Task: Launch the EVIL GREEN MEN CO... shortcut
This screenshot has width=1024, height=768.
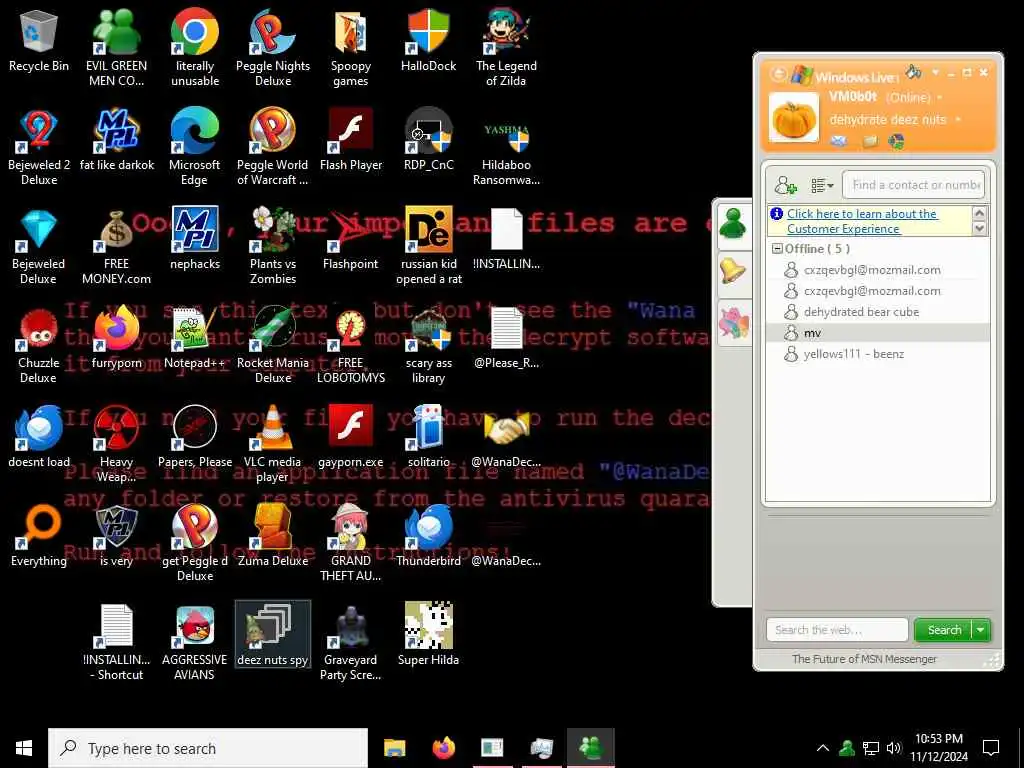Action: point(116,48)
